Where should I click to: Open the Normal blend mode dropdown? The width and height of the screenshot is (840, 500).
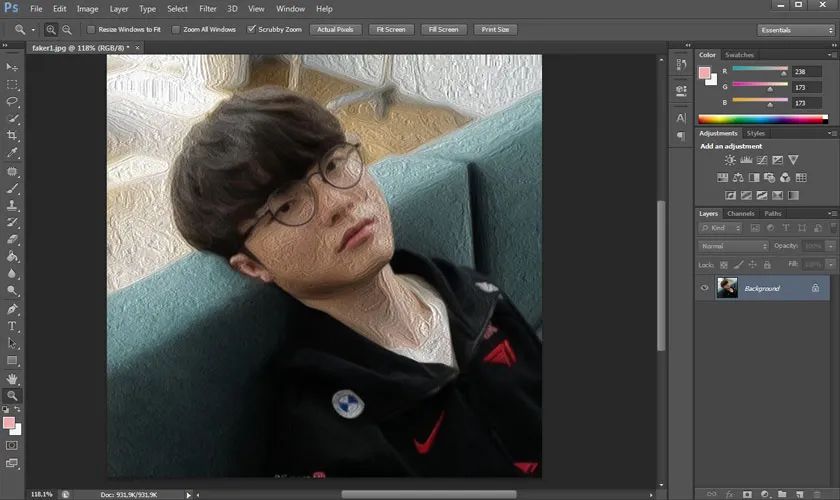click(x=734, y=246)
